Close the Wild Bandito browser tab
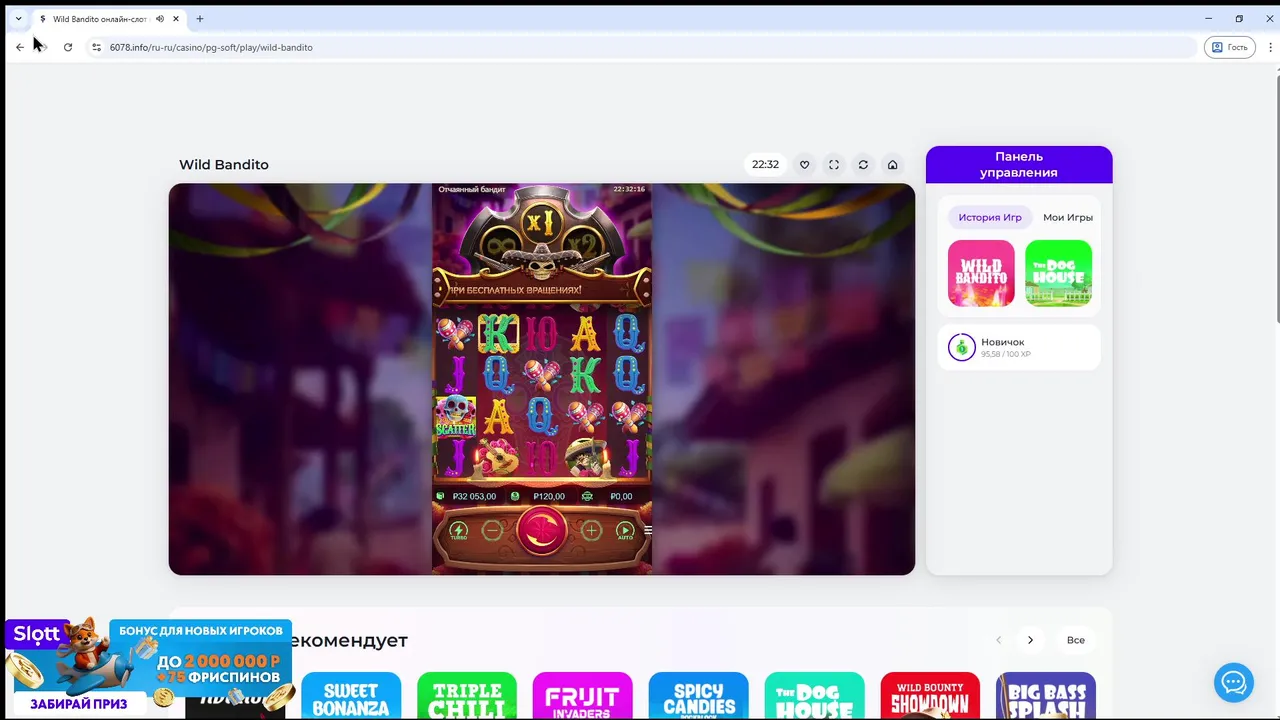The height and width of the screenshot is (720, 1280). coord(177,19)
